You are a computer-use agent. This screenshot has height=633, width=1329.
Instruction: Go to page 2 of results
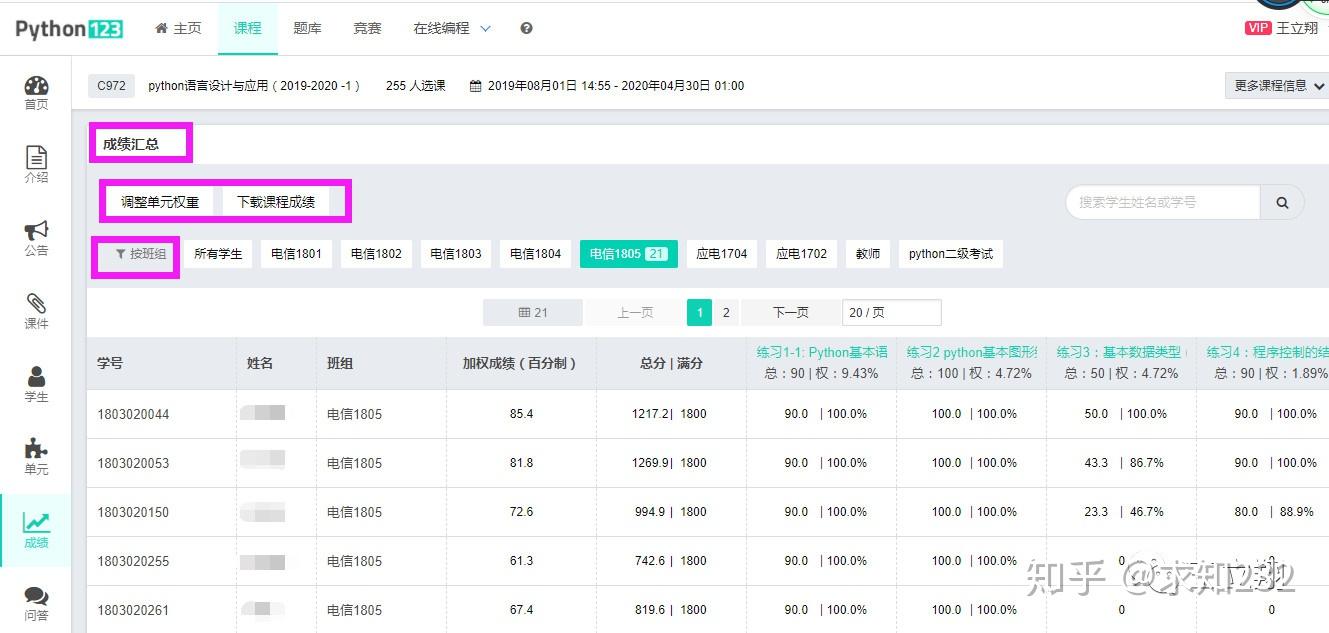coord(725,312)
